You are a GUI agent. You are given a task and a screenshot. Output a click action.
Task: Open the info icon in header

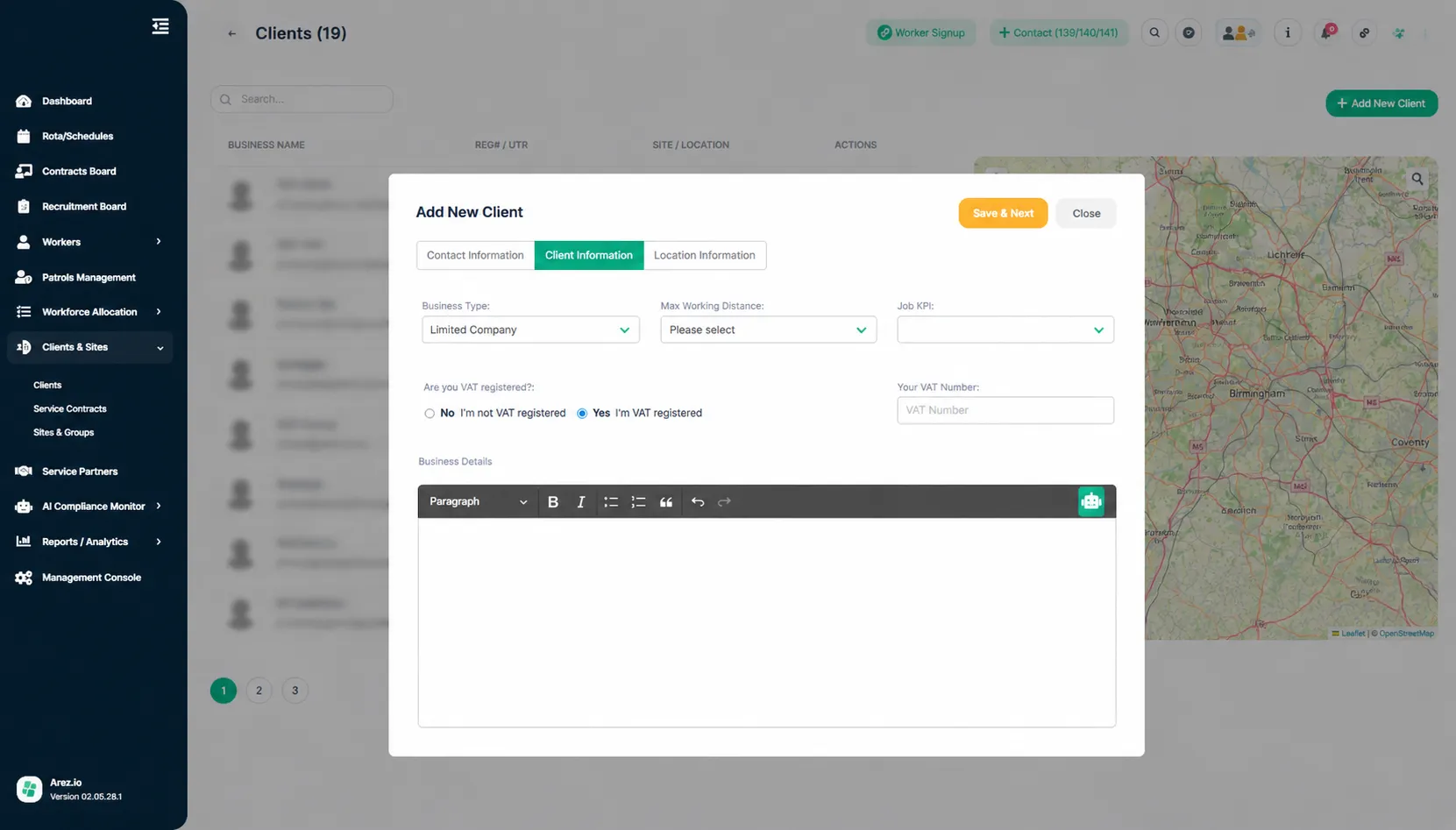(x=1288, y=32)
